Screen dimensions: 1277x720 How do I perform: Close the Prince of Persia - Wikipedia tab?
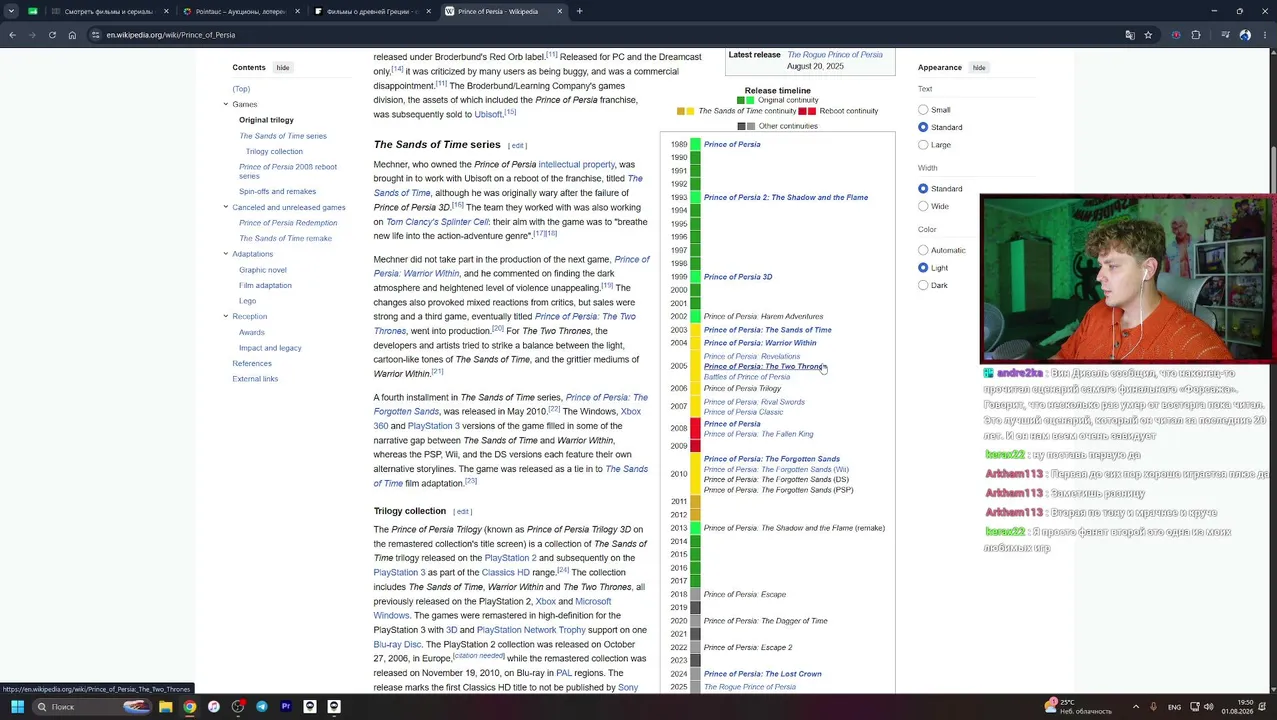click(x=560, y=11)
